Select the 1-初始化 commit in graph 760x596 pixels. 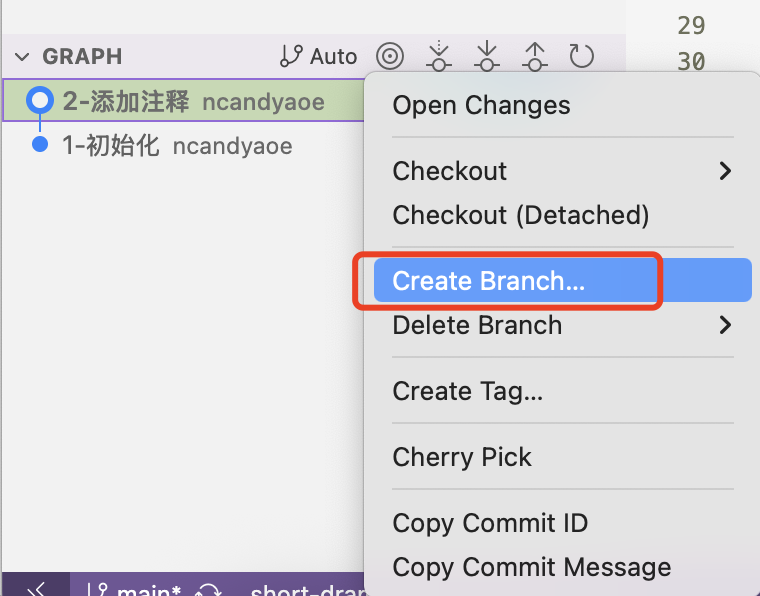(x=111, y=146)
